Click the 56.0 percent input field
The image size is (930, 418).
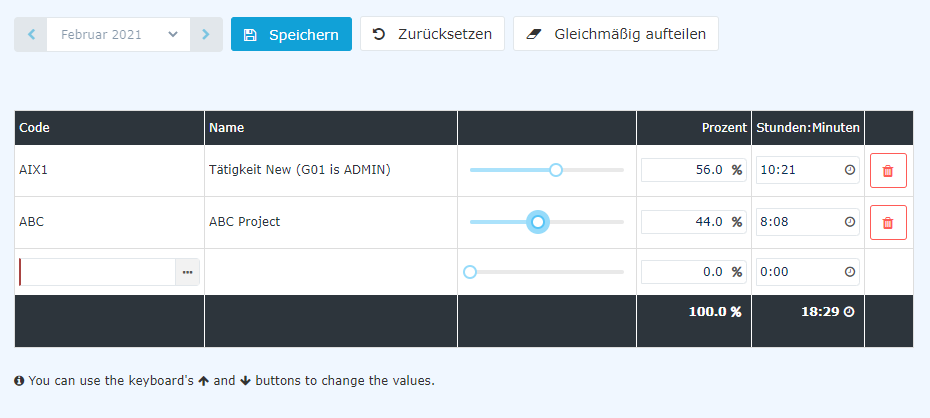point(693,170)
